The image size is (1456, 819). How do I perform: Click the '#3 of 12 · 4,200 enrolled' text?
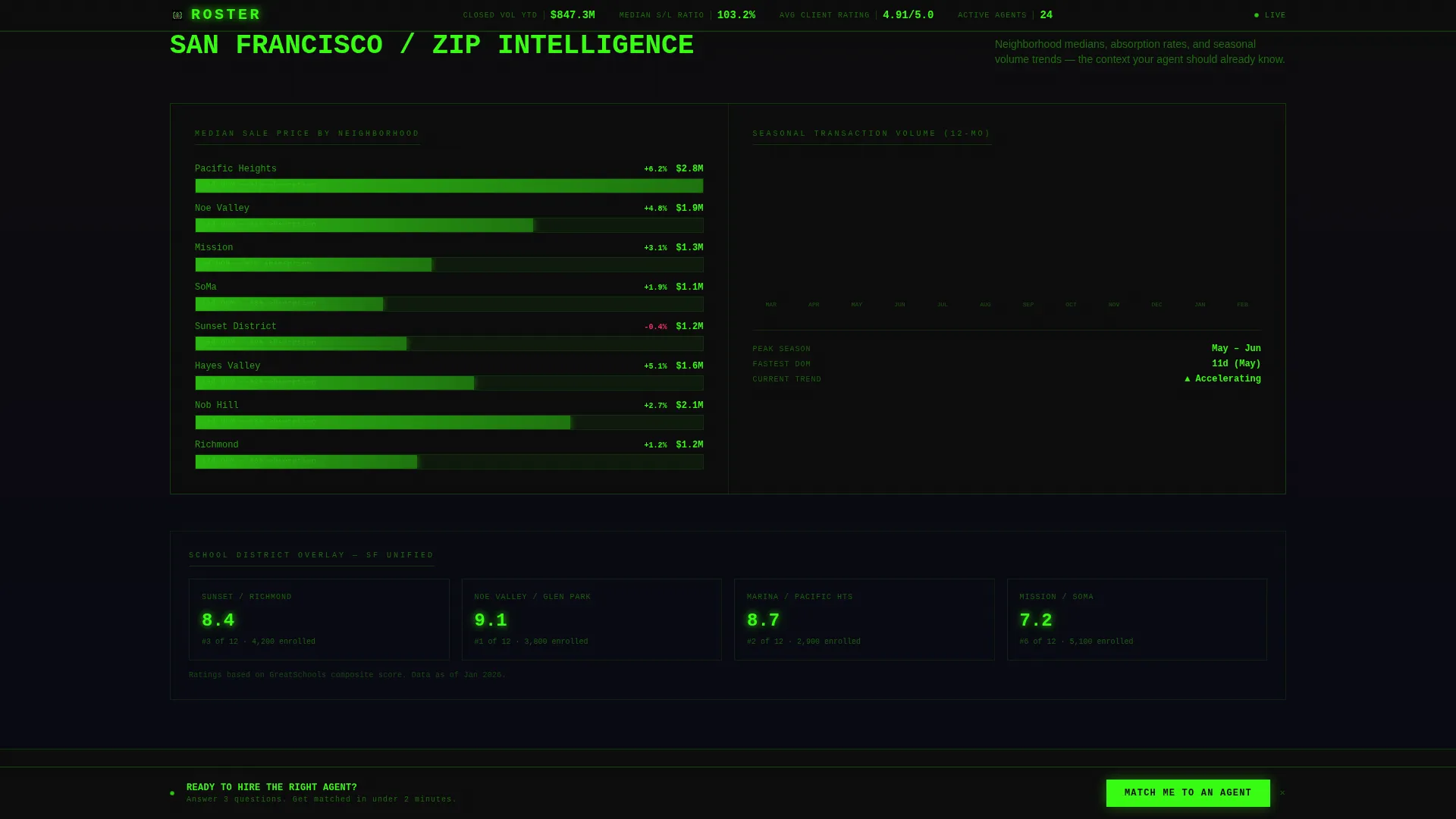259,642
